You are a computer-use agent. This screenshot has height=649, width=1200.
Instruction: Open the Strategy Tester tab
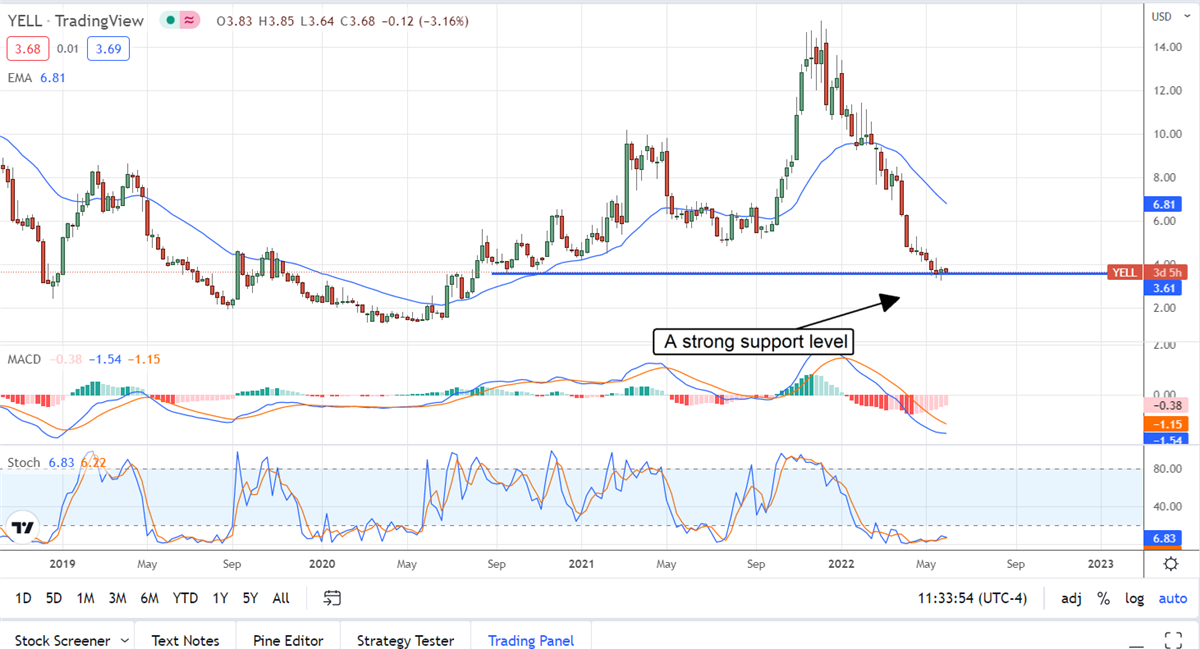pos(405,640)
